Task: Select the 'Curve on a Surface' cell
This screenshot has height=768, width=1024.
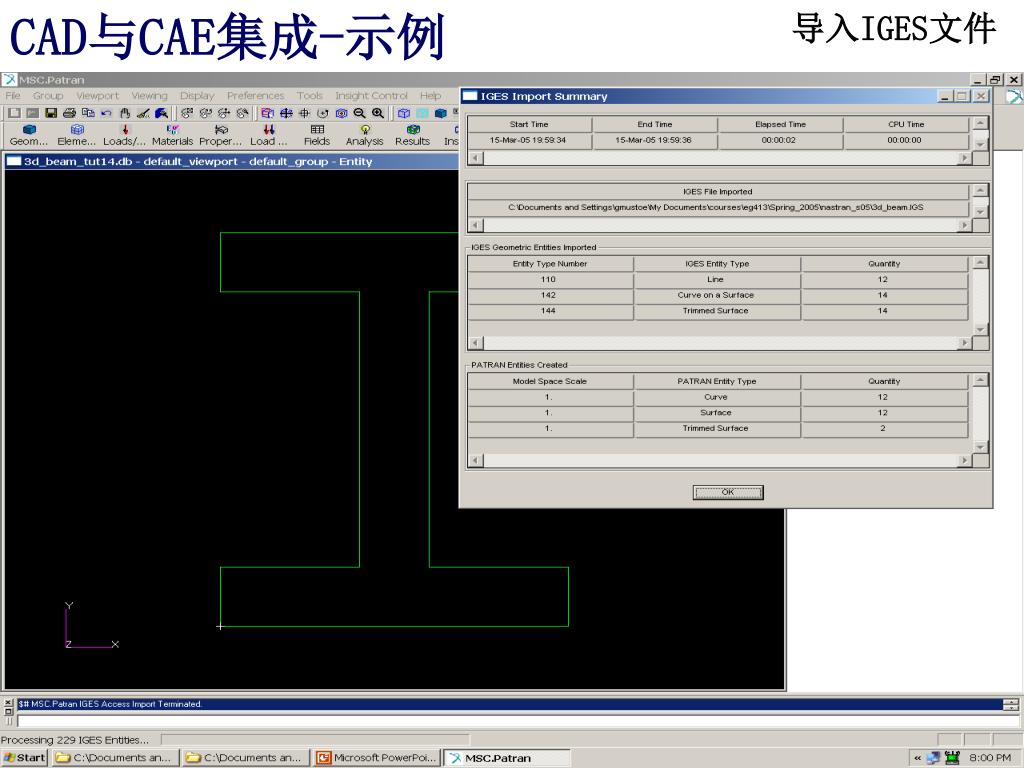Action: [x=717, y=295]
